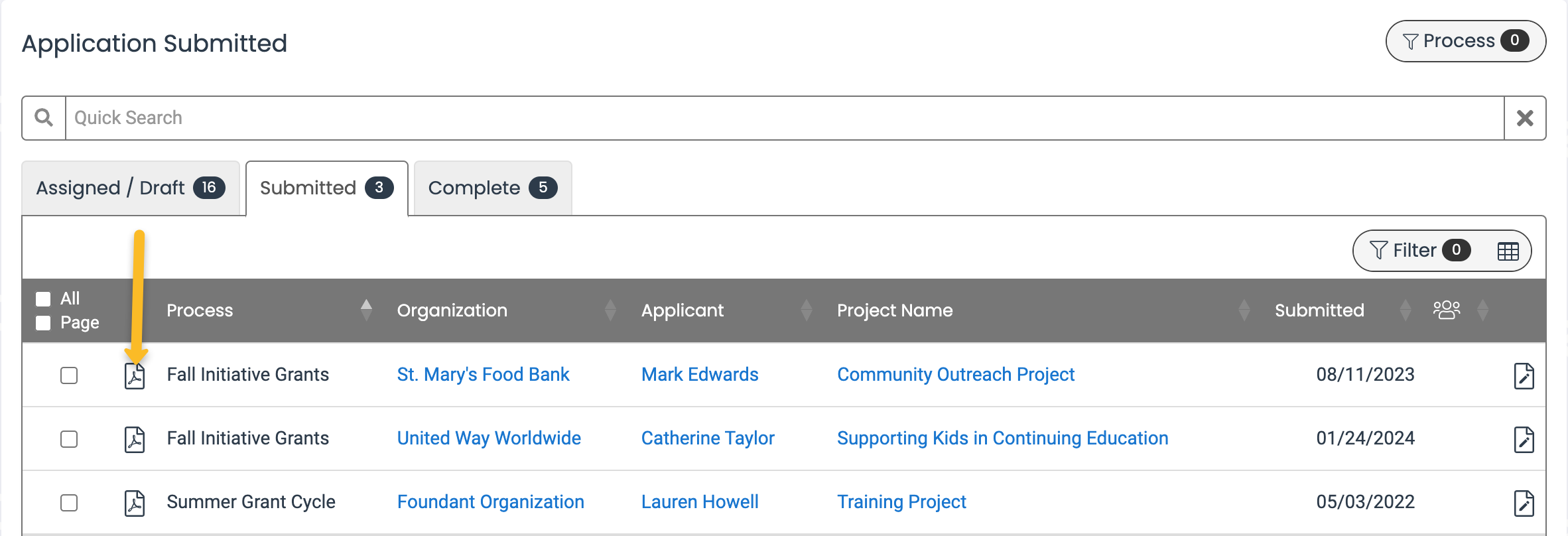
Task: Open the table column settings grid icon
Action: pyautogui.click(x=1508, y=251)
